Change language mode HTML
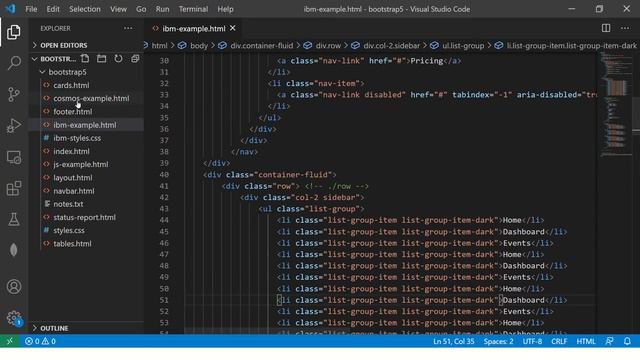 pos(586,341)
